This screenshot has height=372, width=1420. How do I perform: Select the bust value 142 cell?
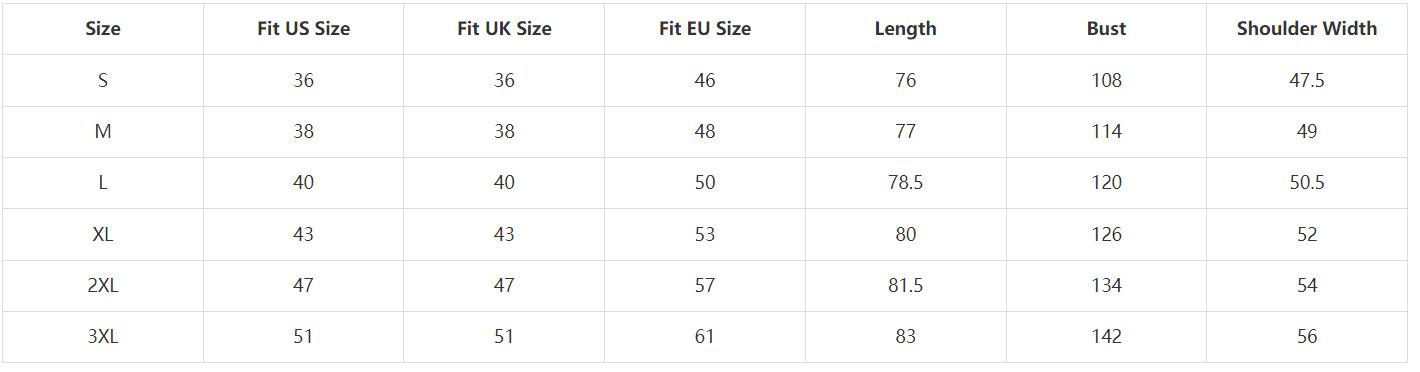[1107, 337]
